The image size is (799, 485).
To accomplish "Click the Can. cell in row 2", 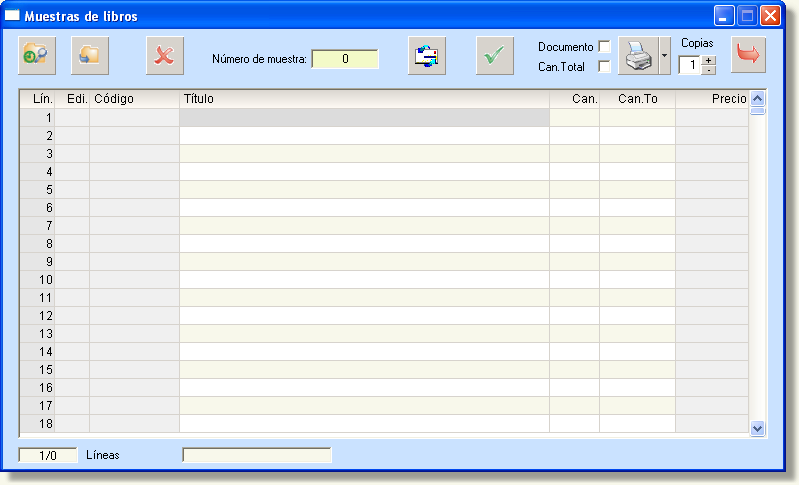I will coord(575,136).
